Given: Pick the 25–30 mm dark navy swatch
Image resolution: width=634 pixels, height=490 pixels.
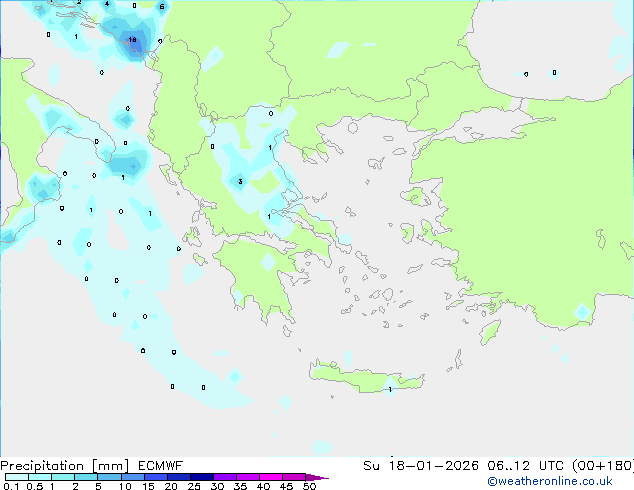Looking at the screenshot, I should pyautogui.click(x=201, y=477).
